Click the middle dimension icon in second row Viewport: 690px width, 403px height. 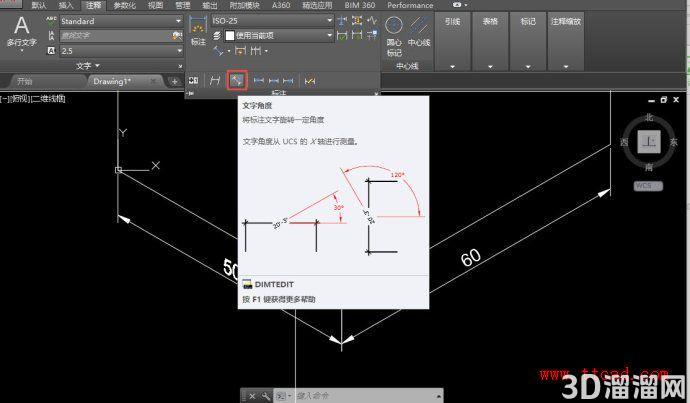[x=357, y=35]
